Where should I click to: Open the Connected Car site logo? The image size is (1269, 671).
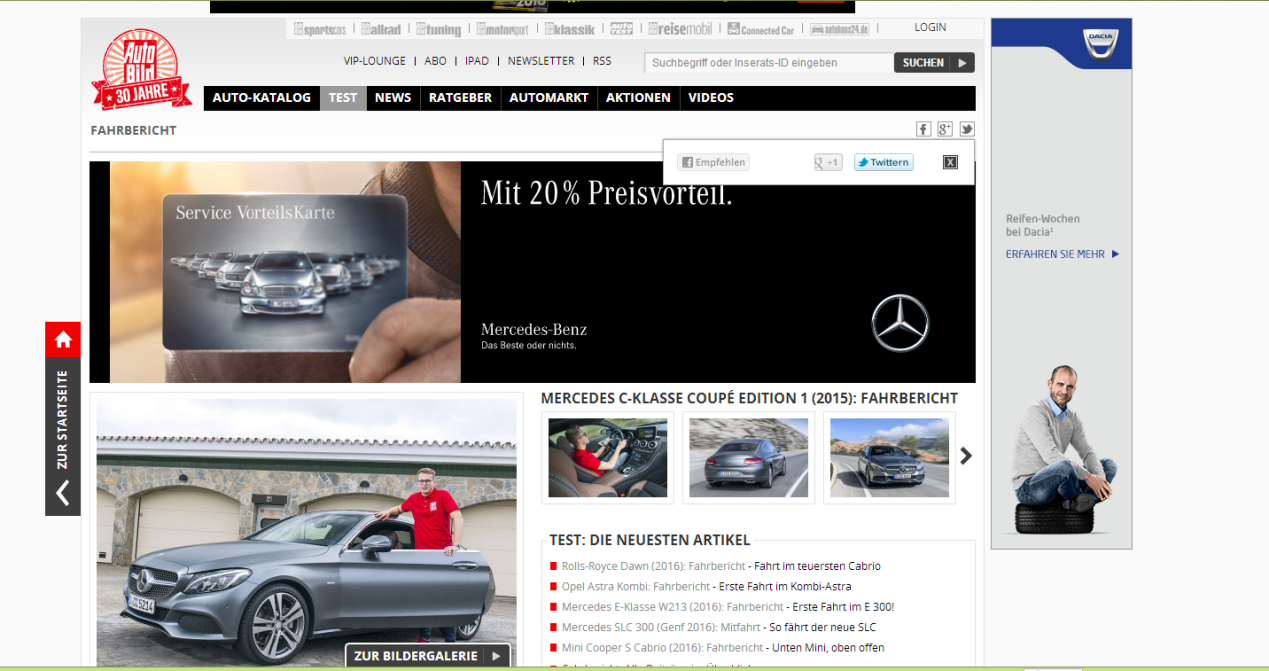761,29
